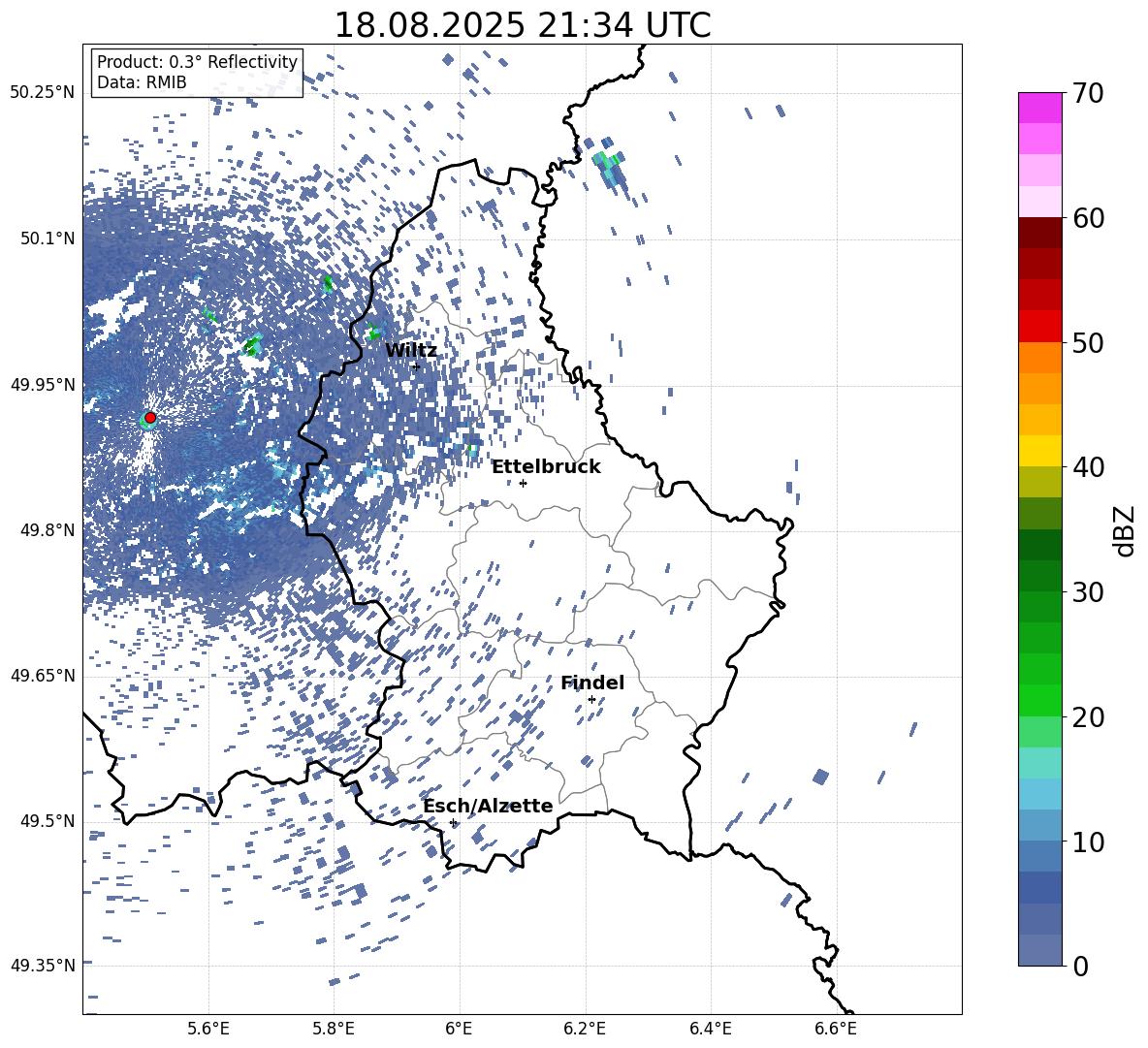Click the Esch/Alzette city label
Screen dimensions: 1148x1048
(x=488, y=806)
